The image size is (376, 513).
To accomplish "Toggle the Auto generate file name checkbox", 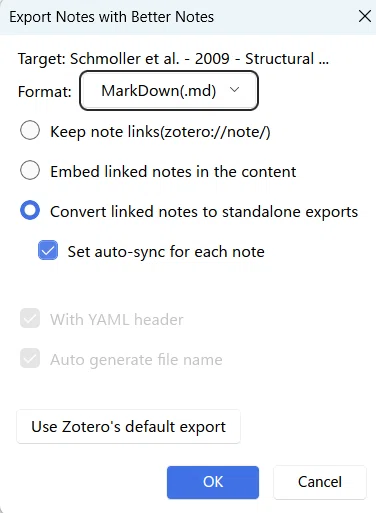I will point(30,358).
